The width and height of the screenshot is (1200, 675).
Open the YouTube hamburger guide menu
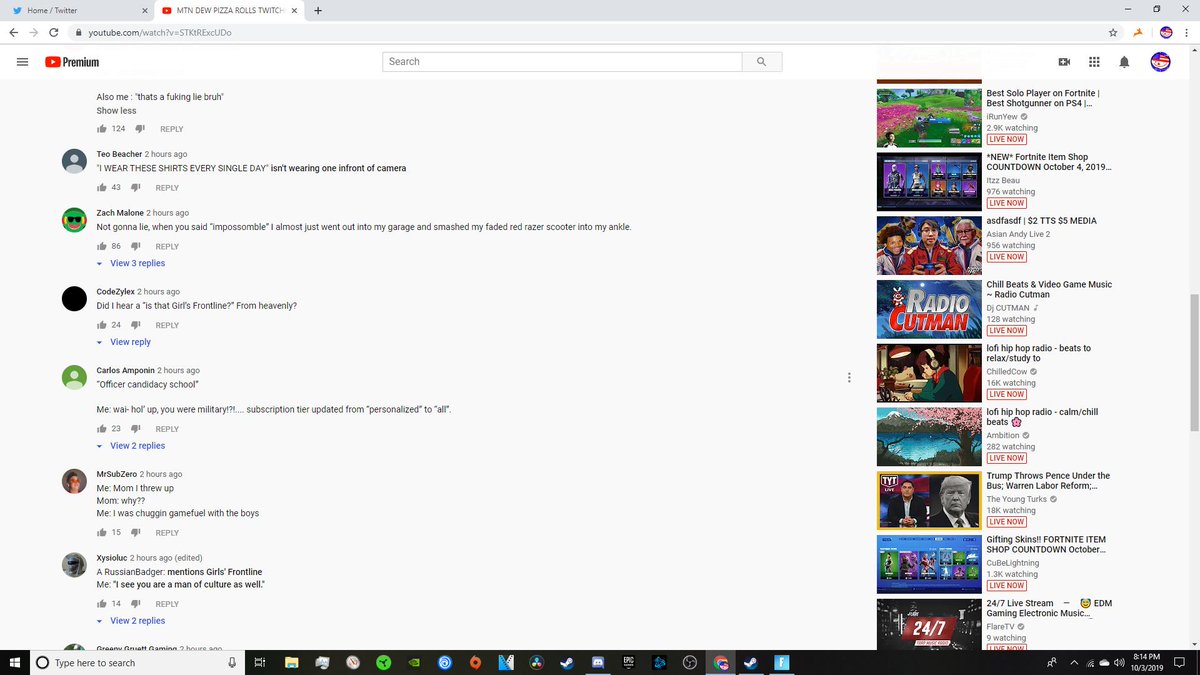(22, 62)
